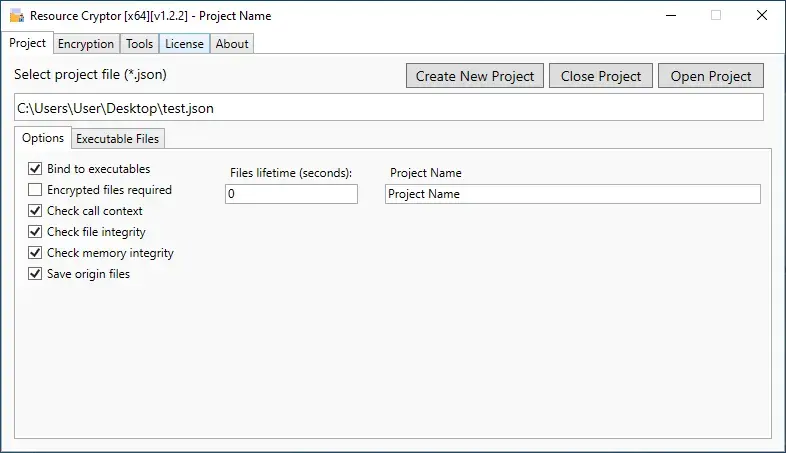Open the Tools tab
The height and width of the screenshot is (453, 786).
(x=139, y=44)
